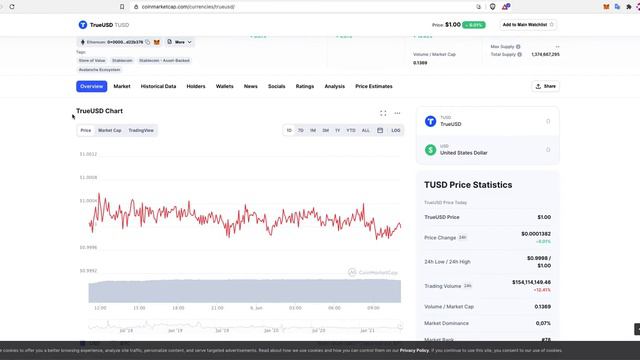The image size is (640, 360).
Task: Click the TrueUSD logo in sticky header
Action: coord(83,25)
